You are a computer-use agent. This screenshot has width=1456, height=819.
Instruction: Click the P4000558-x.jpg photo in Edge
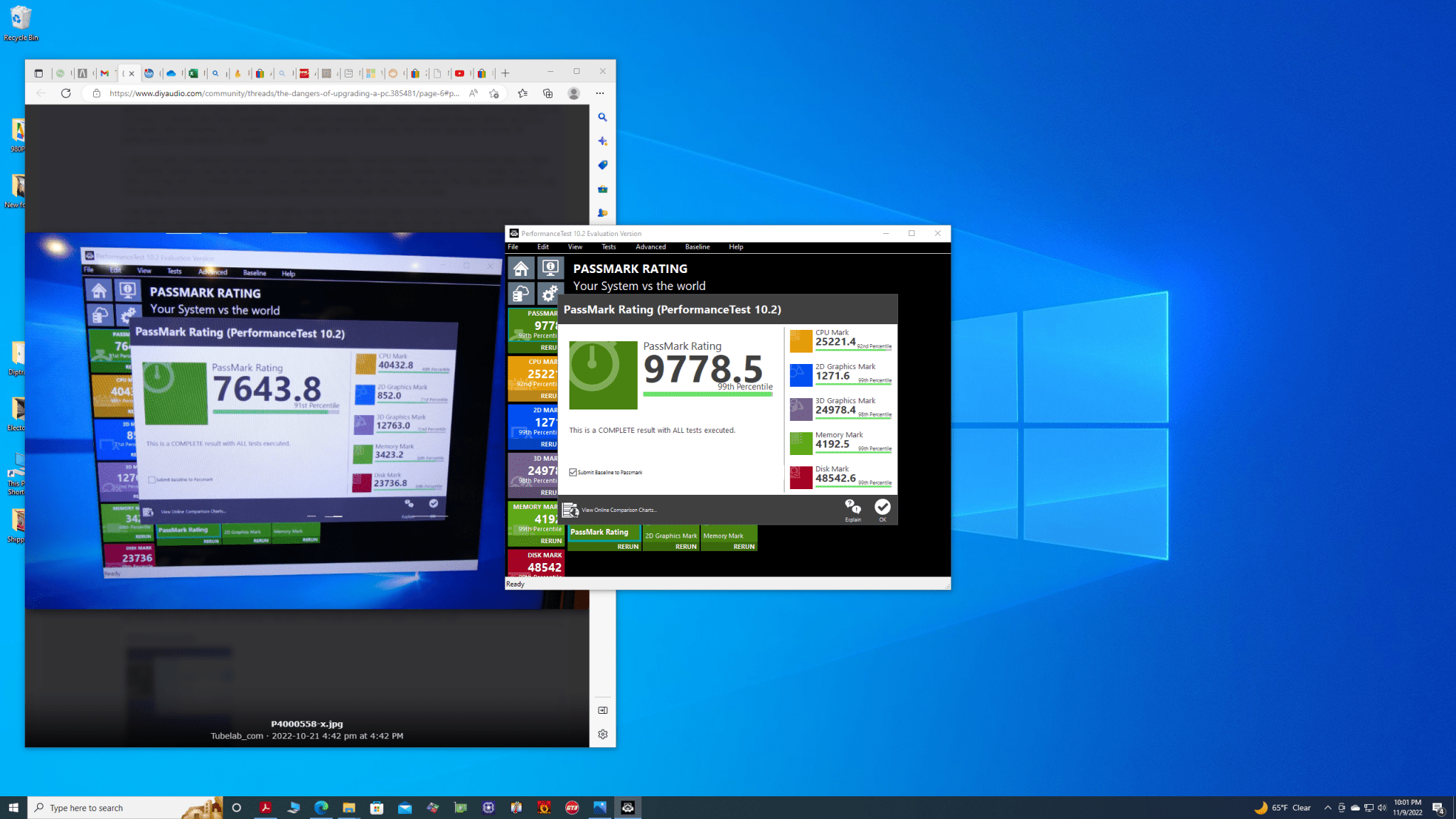point(264,420)
